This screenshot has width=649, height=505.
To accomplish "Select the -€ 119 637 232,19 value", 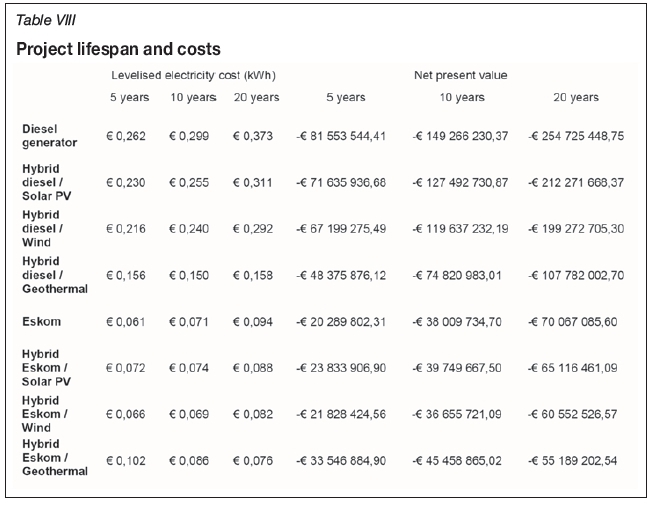I will 460,229.
